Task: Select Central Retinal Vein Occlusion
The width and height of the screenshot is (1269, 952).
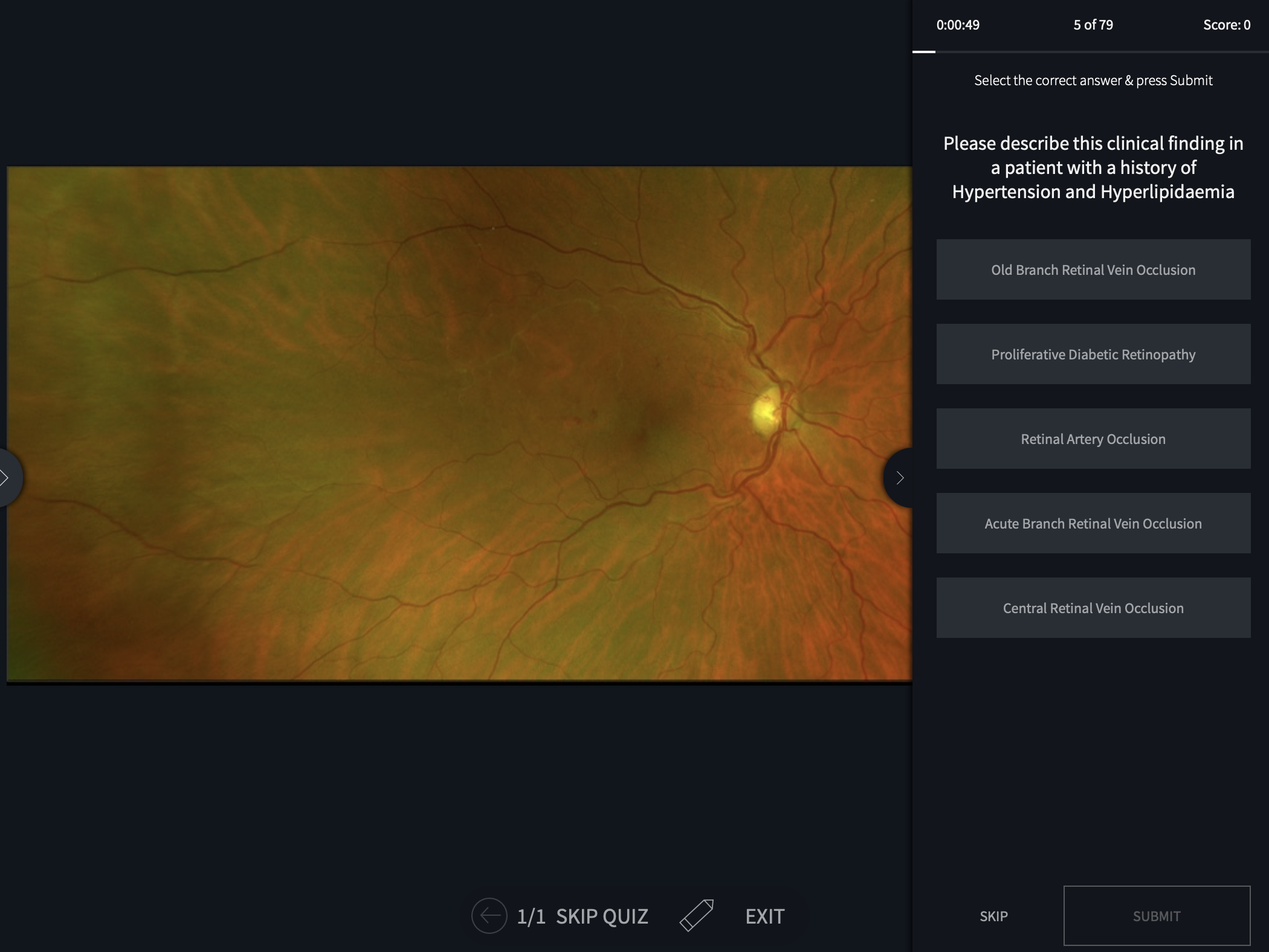Action: (x=1093, y=608)
